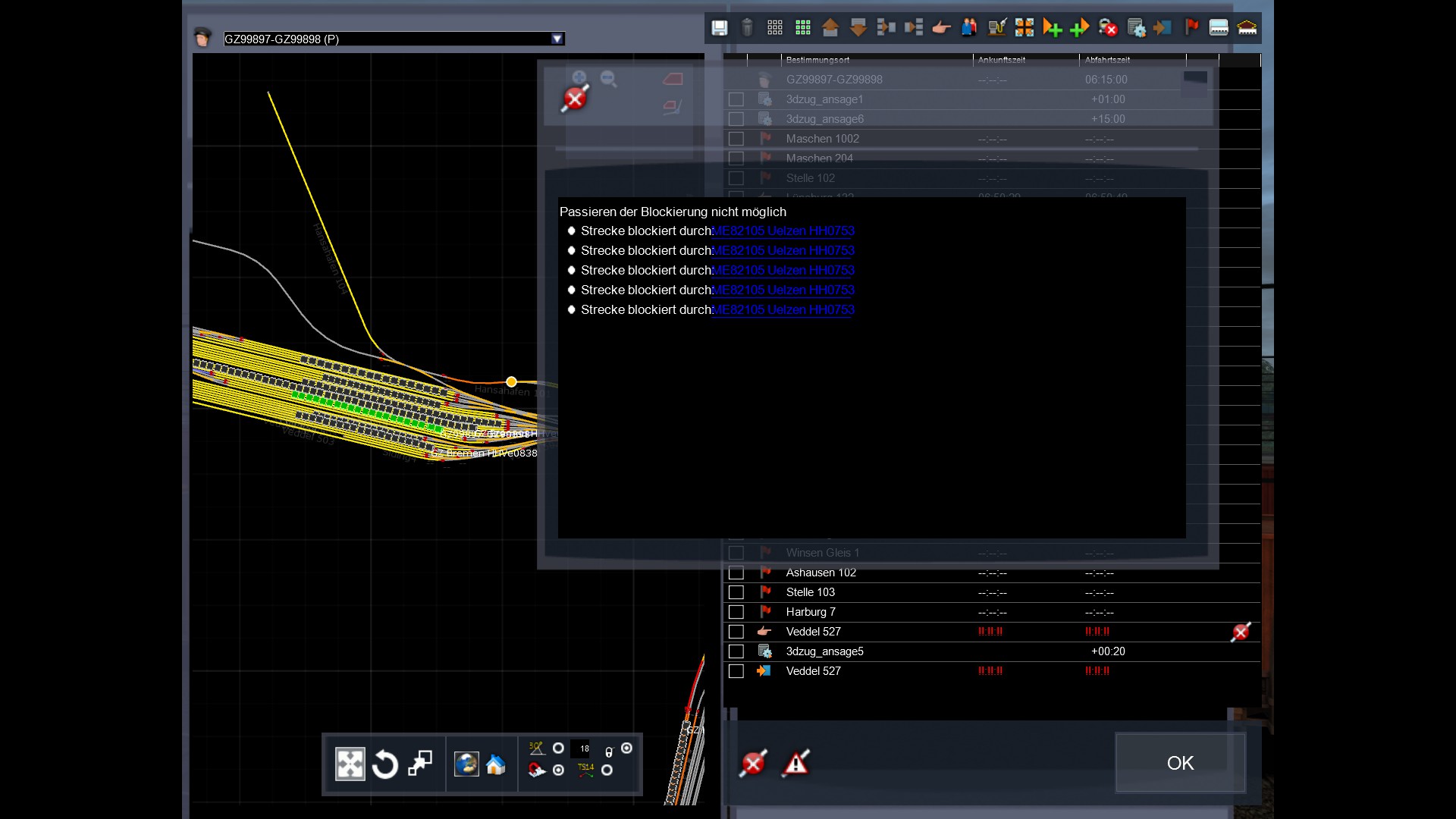This screenshot has width=1456, height=819.
Task: Click the orange waypoint marker on the track
Action: [511, 381]
